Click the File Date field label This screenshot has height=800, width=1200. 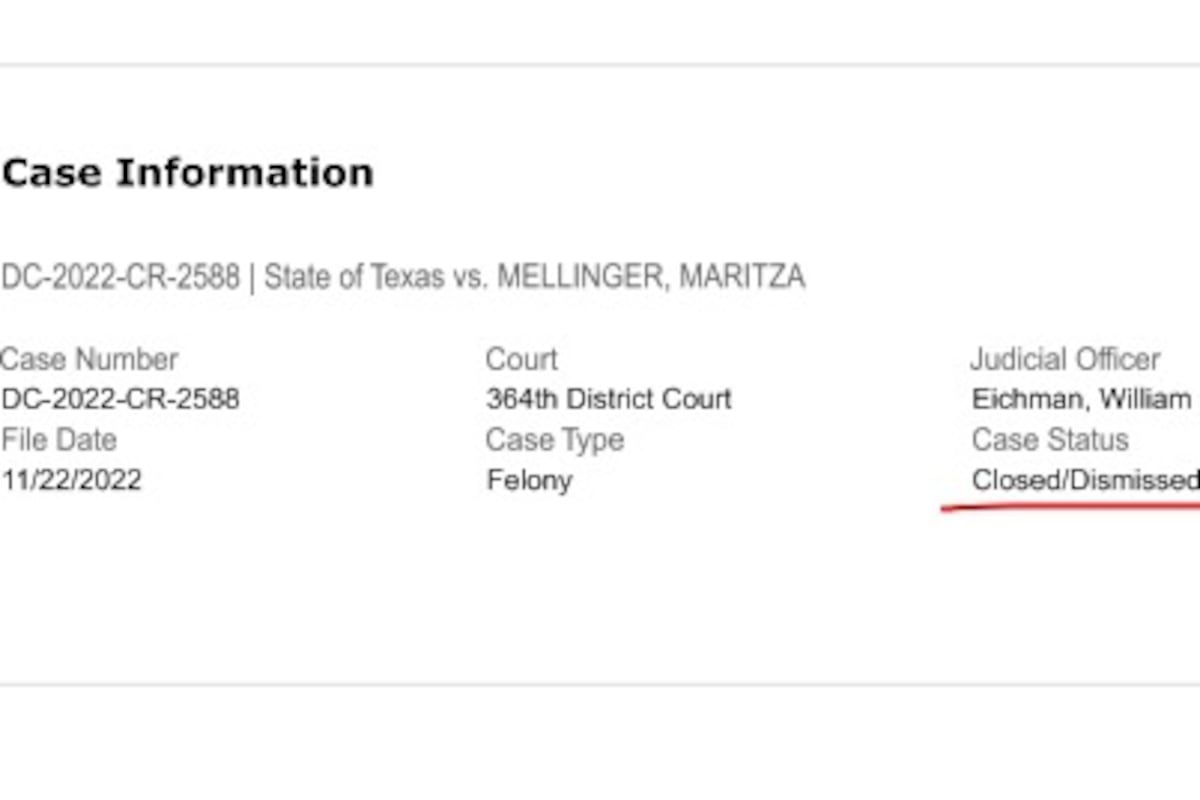(x=58, y=440)
